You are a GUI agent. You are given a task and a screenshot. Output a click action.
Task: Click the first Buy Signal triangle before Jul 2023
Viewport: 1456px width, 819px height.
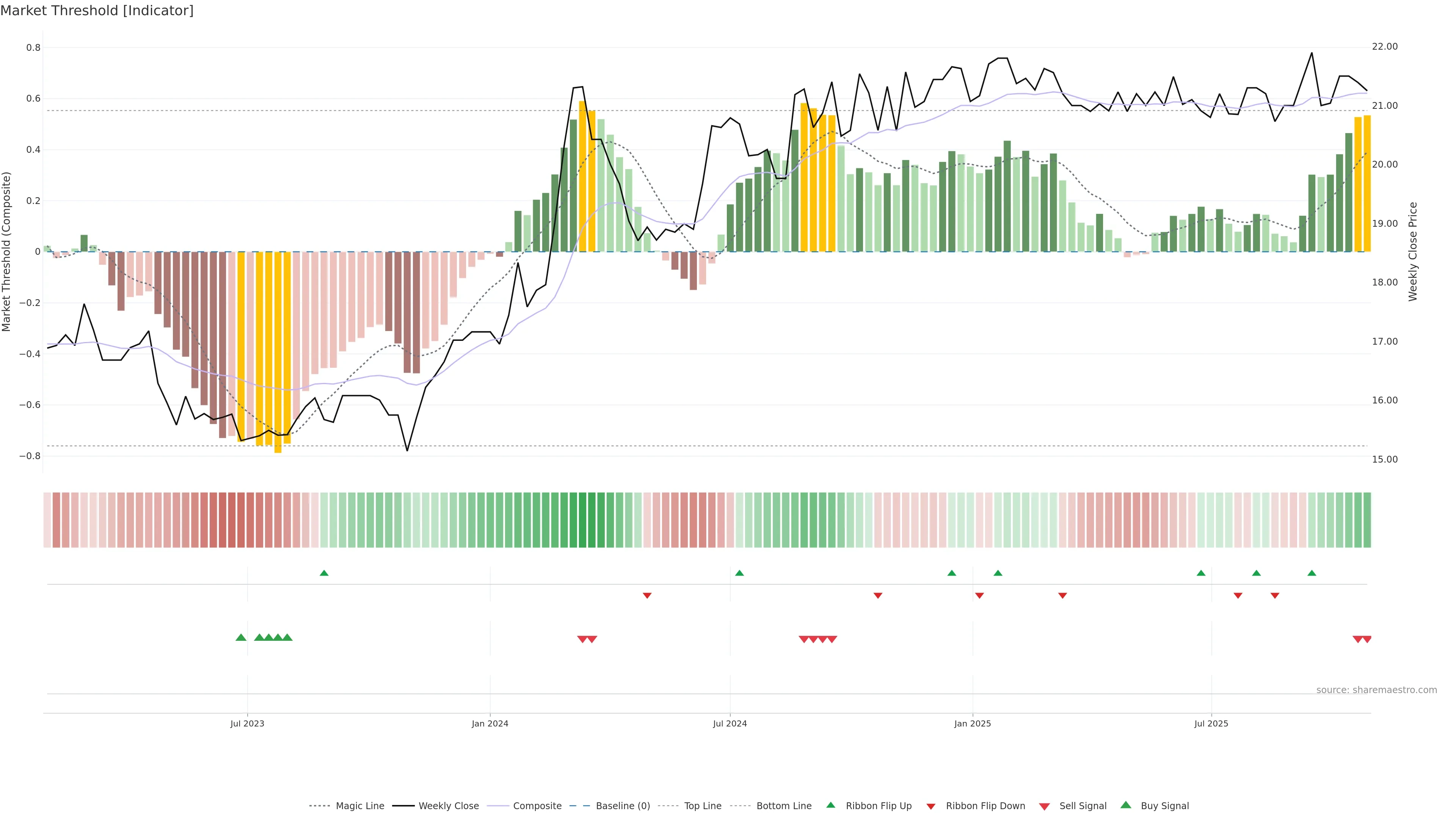point(241,637)
